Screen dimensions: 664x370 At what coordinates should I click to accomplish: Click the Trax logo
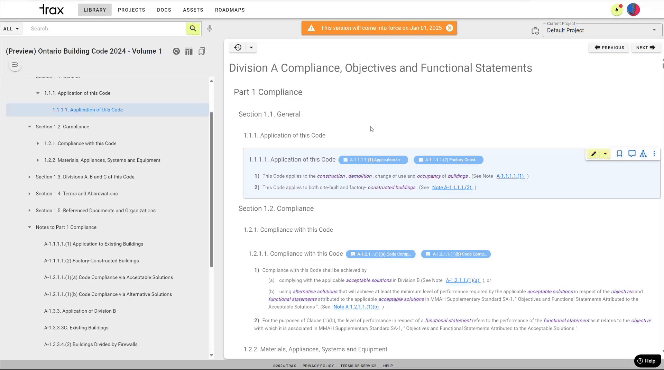(51, 9)
